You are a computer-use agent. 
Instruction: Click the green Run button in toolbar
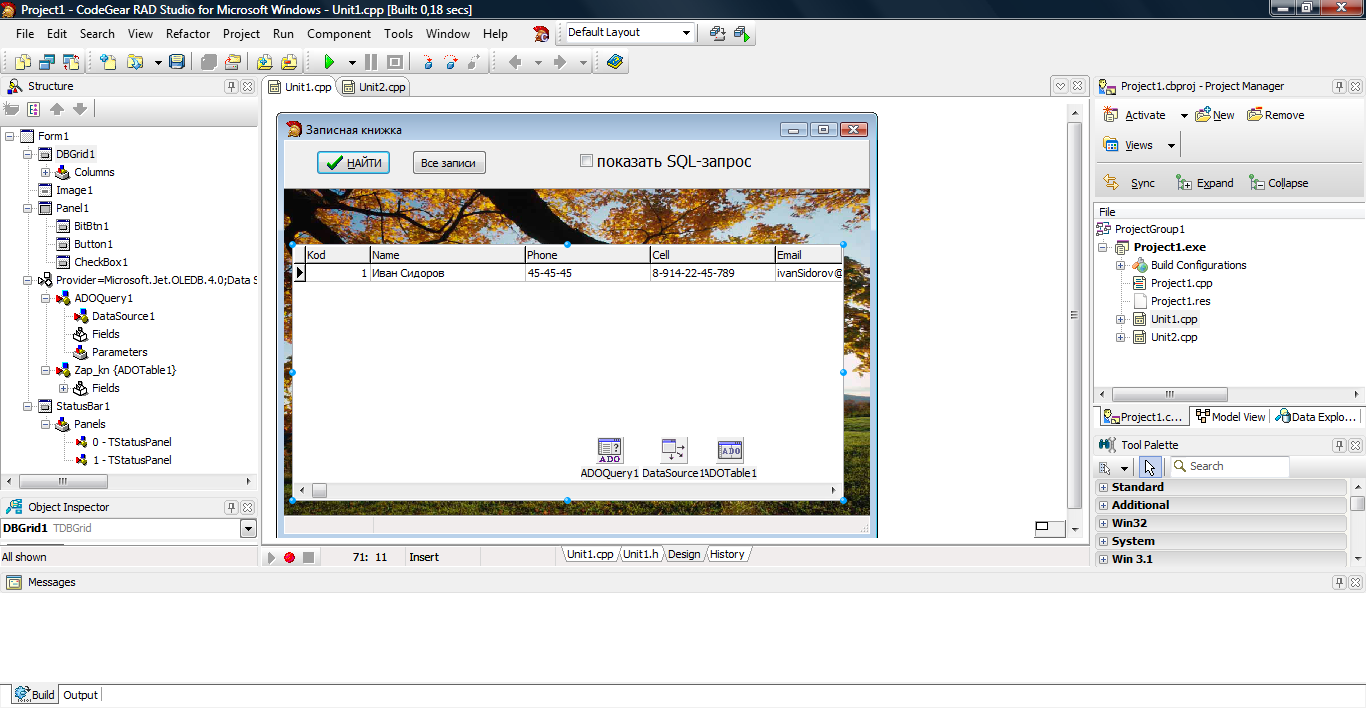point(328,62)
